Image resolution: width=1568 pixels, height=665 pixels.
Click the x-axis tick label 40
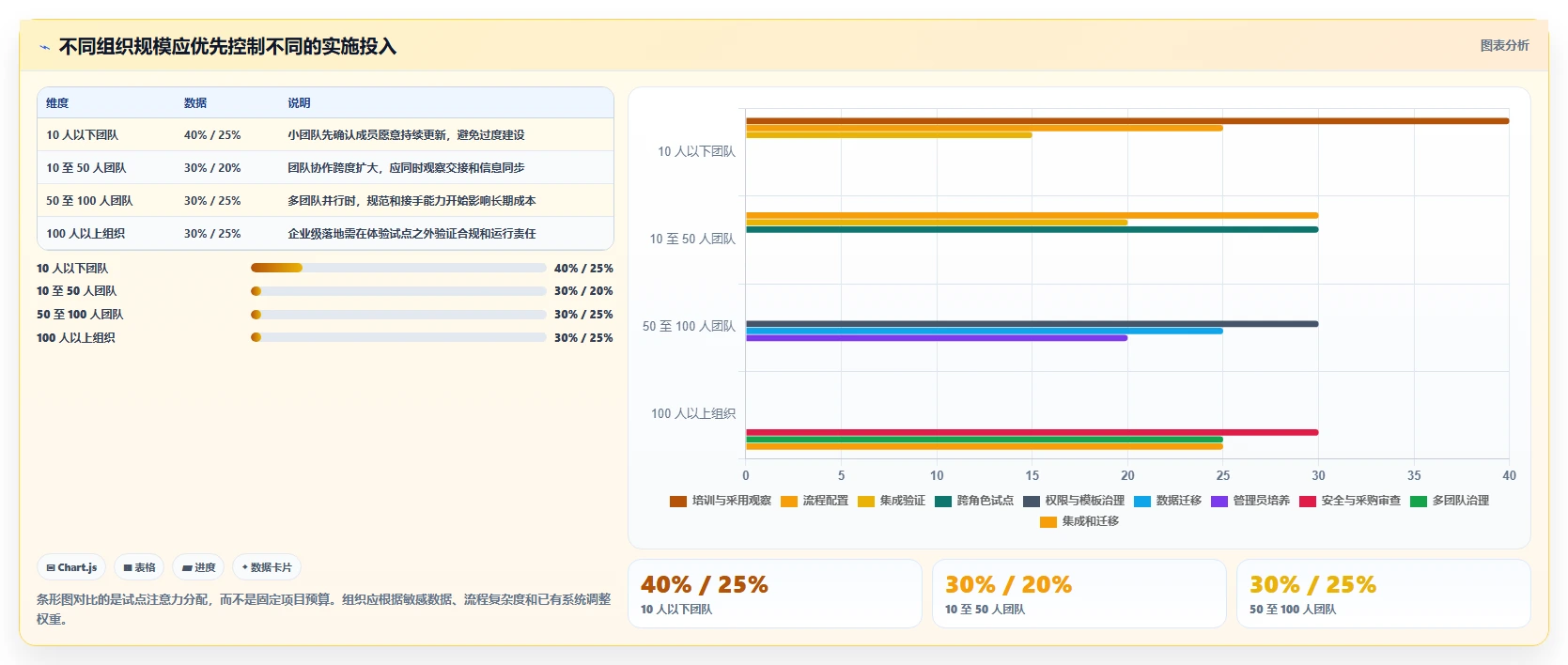(x=1509, y=475)
